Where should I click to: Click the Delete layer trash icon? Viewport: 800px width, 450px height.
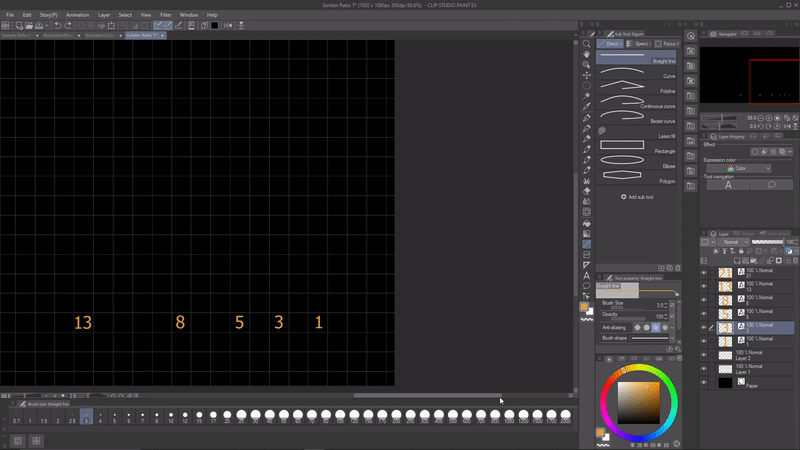click(795, 261)
